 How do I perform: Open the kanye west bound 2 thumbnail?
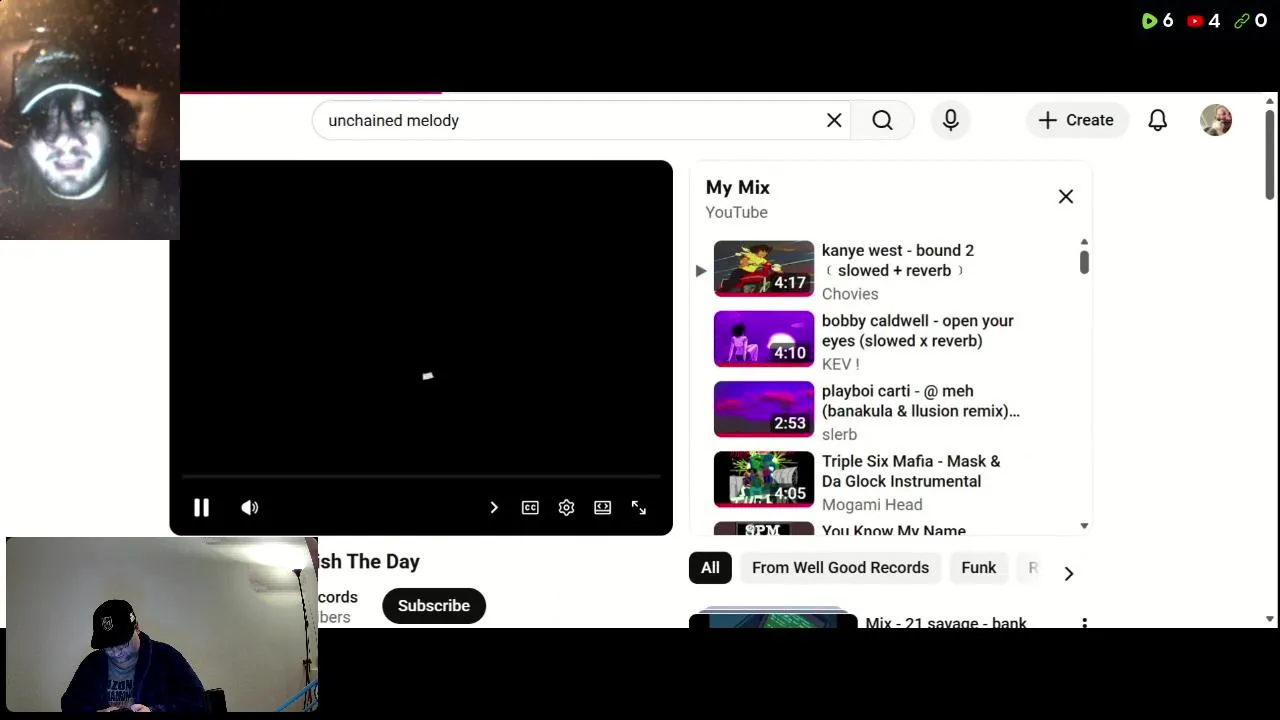tap(764, 268)
